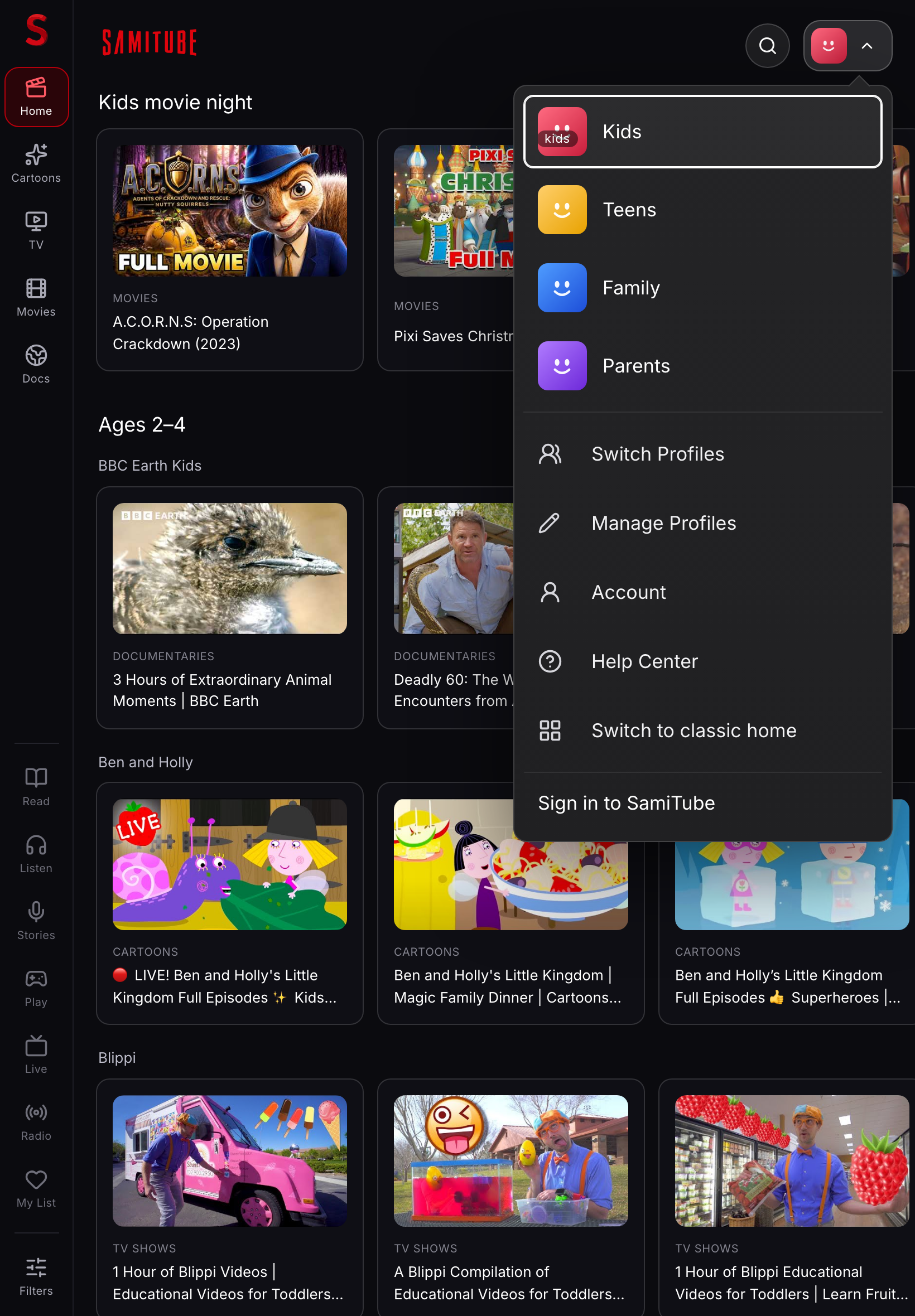The width and height of the screenshot is (915, 1316).
Task: Open Blippi strawberry fruit thumbnail
Action: click(x=792, y=1161)
